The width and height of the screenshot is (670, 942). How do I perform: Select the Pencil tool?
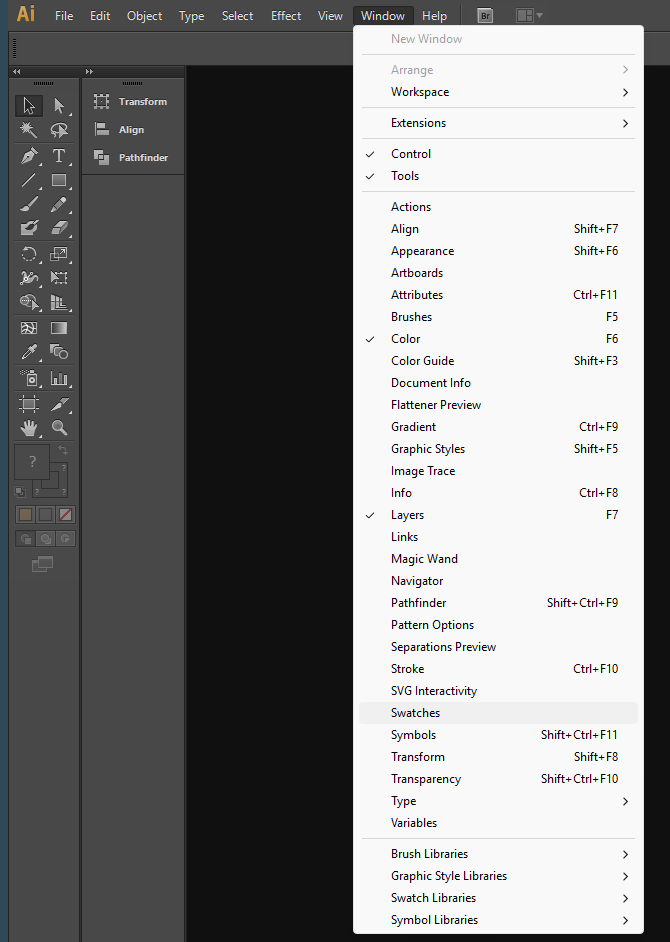point(59,204)
